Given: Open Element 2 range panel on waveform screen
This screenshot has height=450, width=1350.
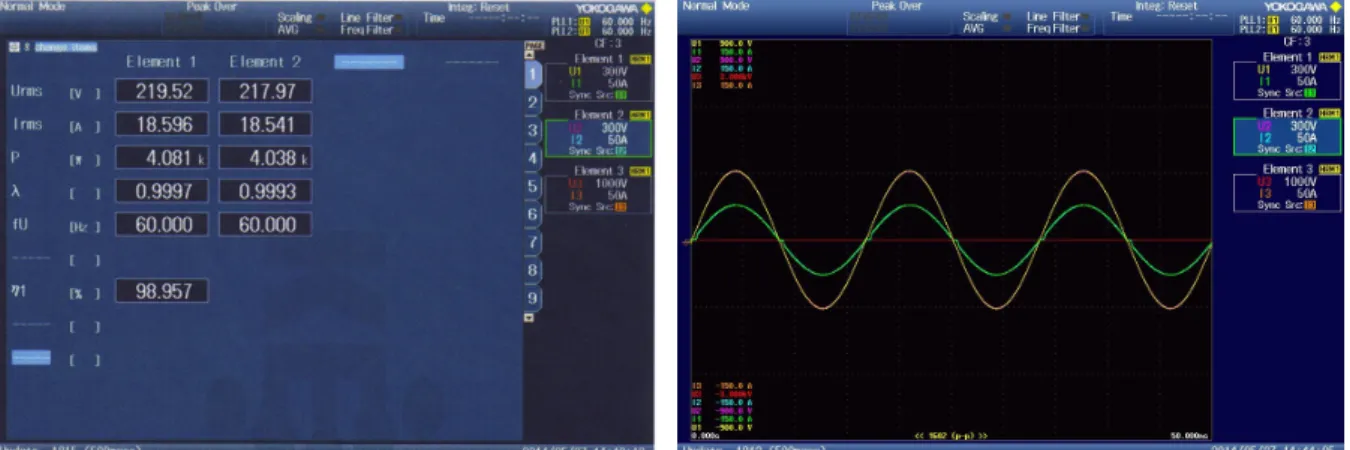Looking at the screenshot, I should [x=1285, y=131].
